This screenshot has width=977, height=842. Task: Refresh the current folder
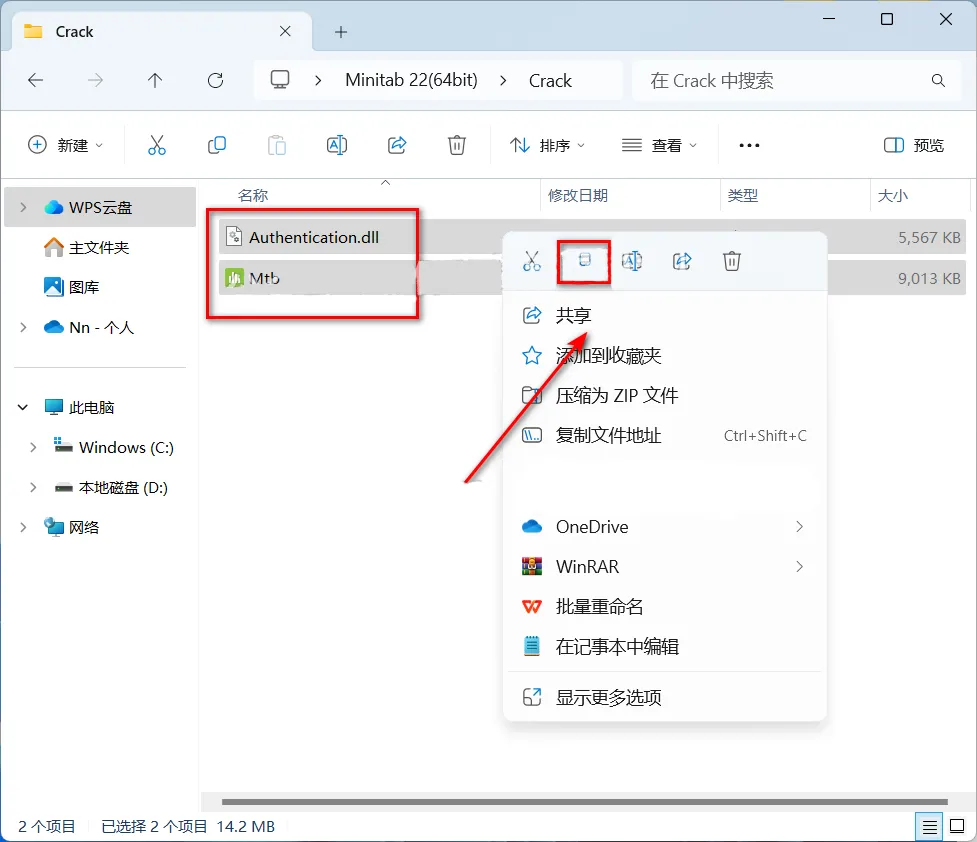pos(216,80)
